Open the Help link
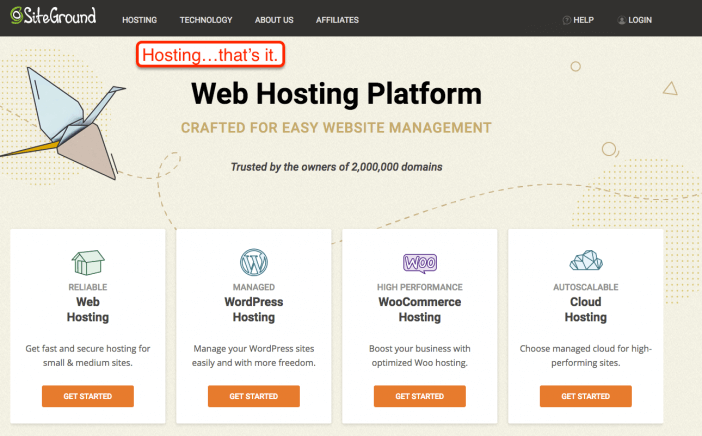The image size is (702, 436). click(x=583, y=20)
